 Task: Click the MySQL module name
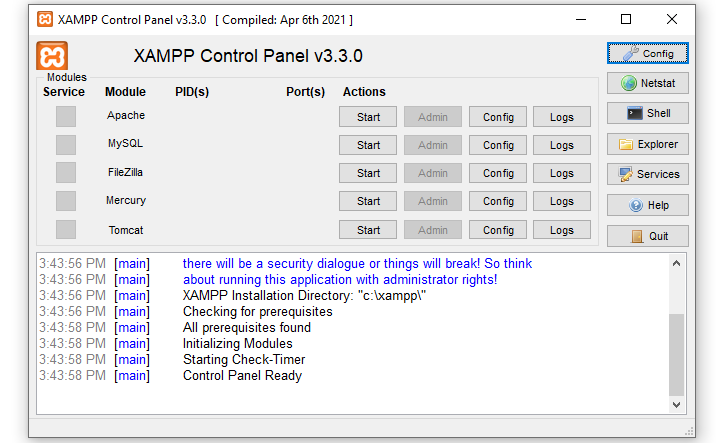point(126,143)
